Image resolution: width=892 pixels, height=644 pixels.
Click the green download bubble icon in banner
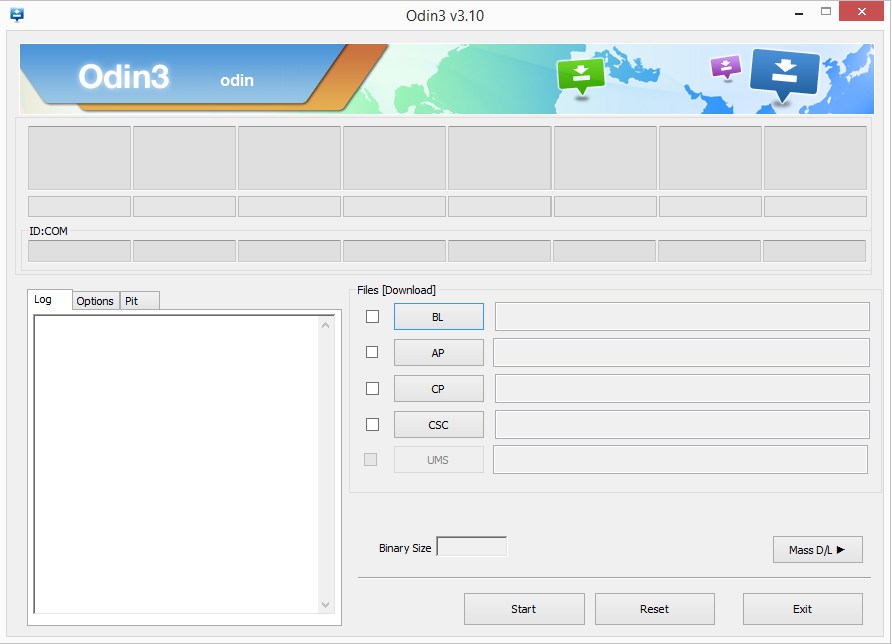[581, 77]
